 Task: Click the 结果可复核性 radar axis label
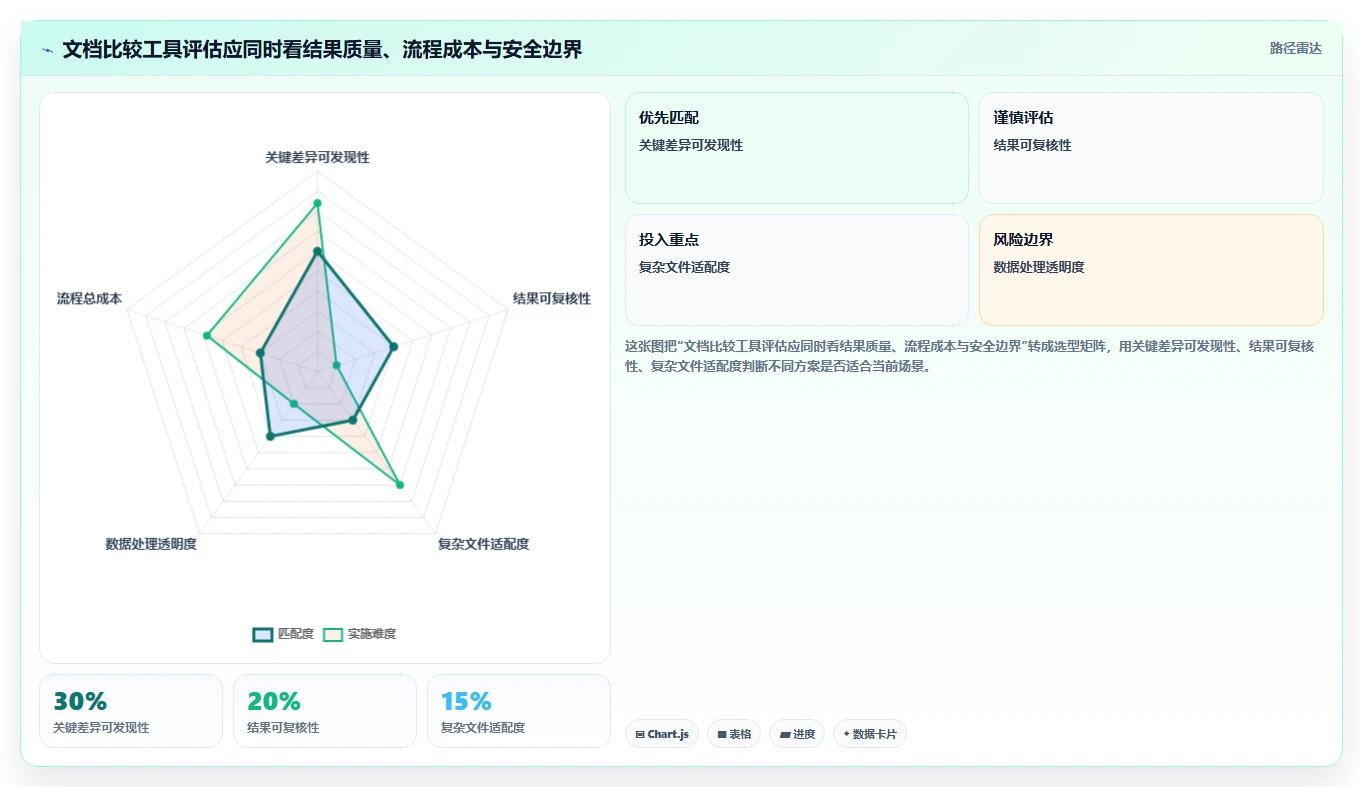click(x=552, y=299)
